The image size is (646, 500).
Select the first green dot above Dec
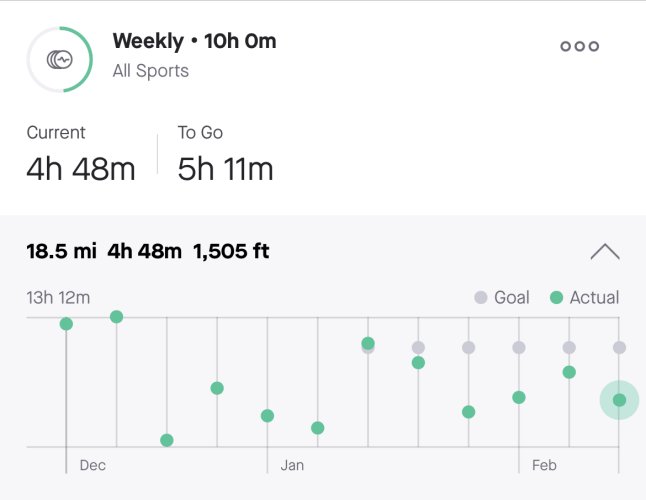[x=66, y=324]
